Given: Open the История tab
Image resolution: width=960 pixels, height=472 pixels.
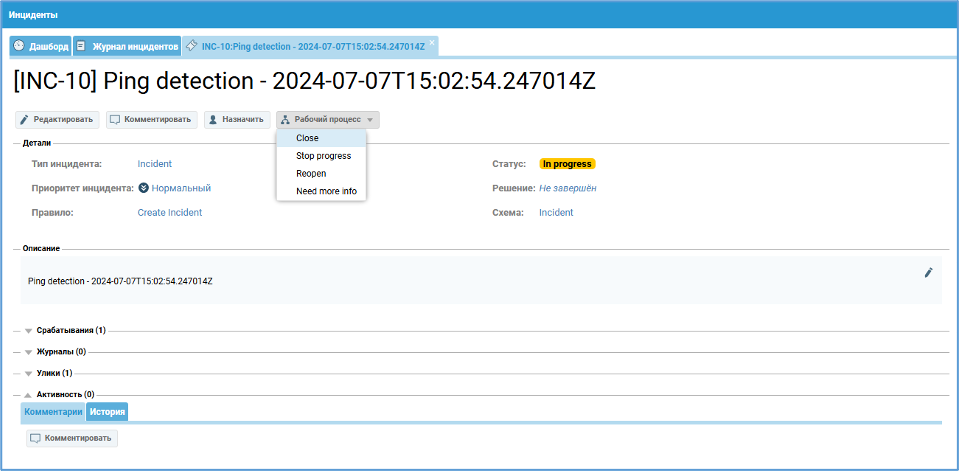Looking at the screenshot, I should tap(107, 412).
